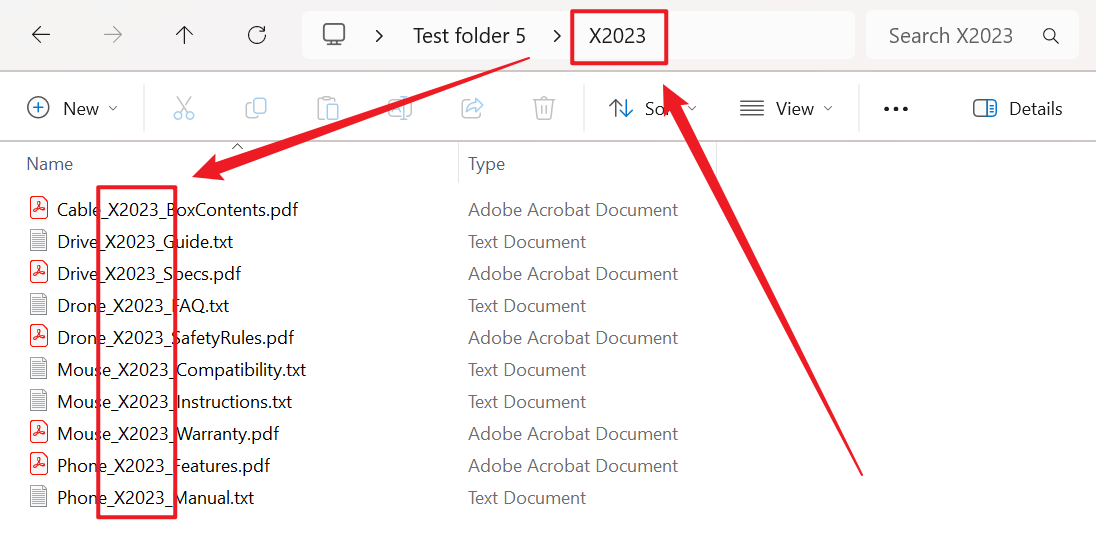Viewport: 1096px width, 550px height.
Task: Select Test folder 5 in breadcrumb
Action: point(469,36)
